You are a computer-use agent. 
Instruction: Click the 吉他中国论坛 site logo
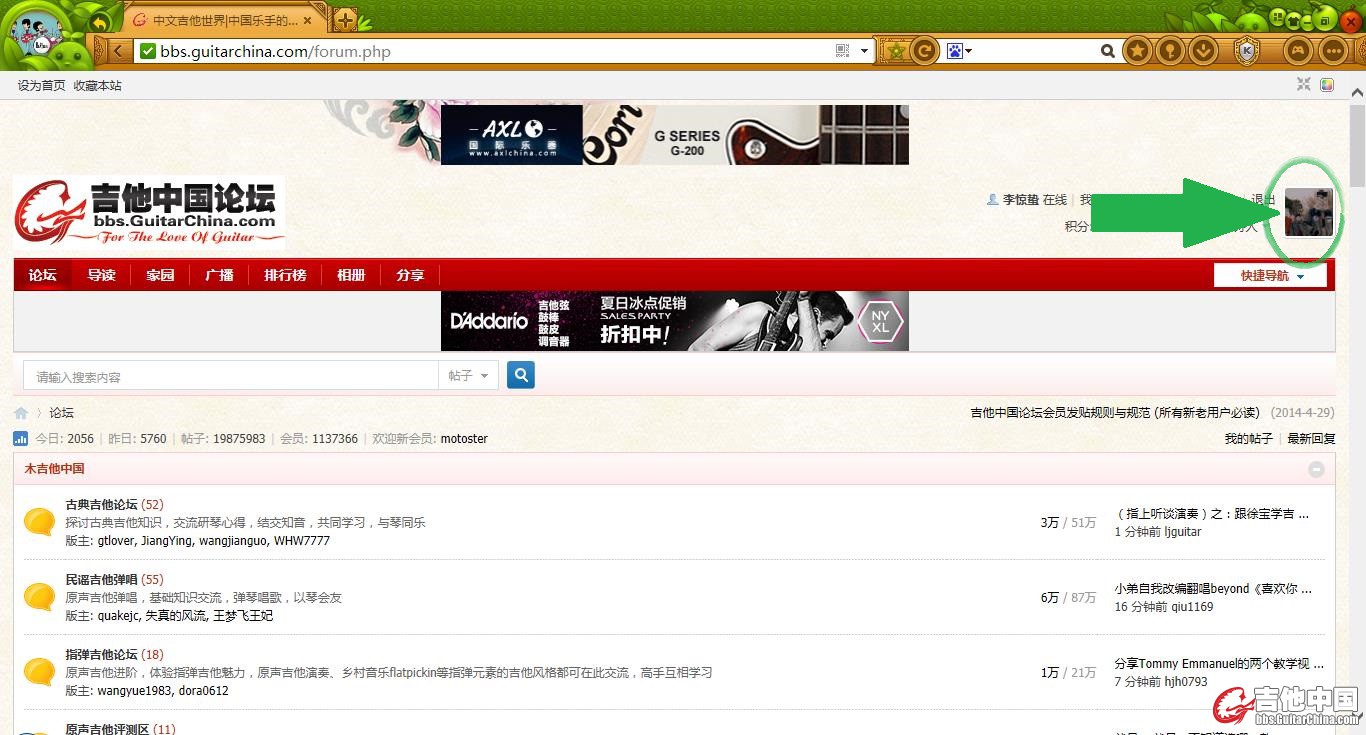pyautogui.click(x=149, y=212)
